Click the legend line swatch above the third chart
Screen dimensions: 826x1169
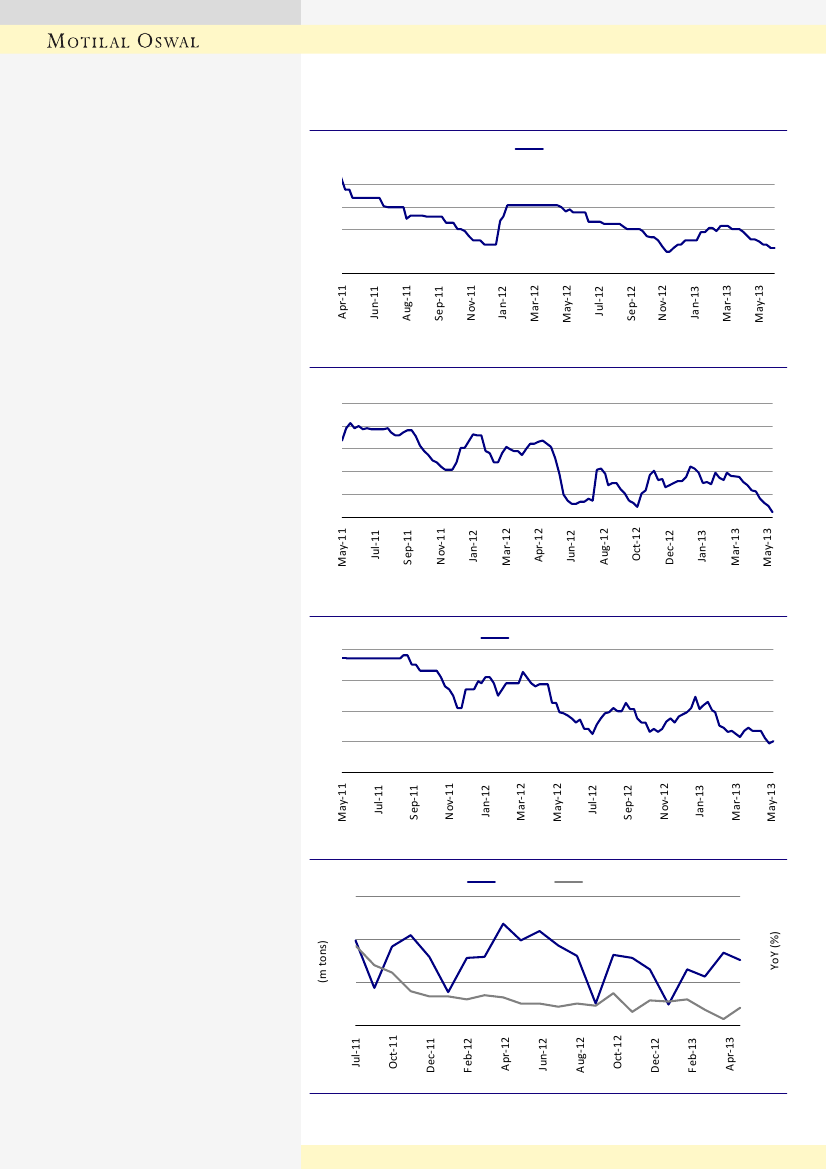pos(495,637)
